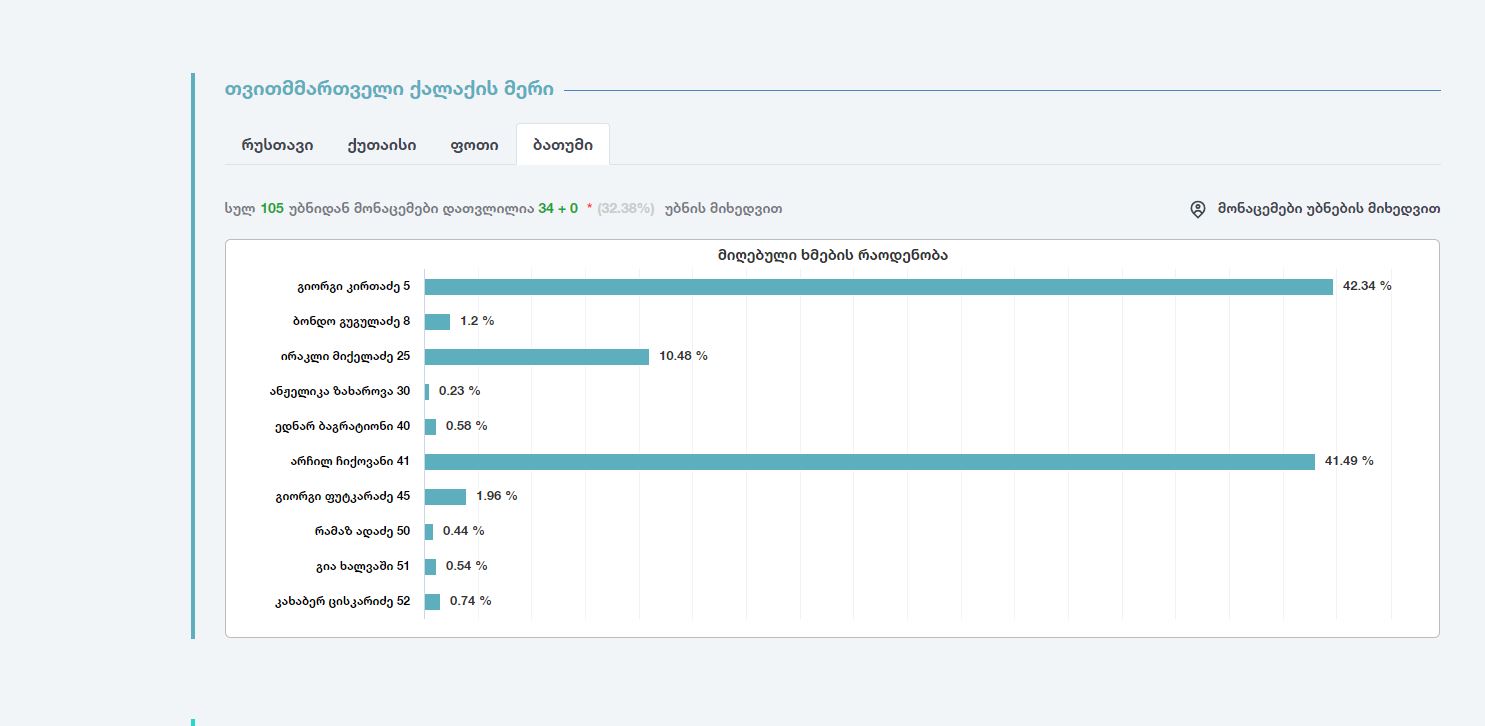Click the candidate label რამაზ ადაძე 50
The width and height of the screenshot is (1485, 726).
(362, 531)
